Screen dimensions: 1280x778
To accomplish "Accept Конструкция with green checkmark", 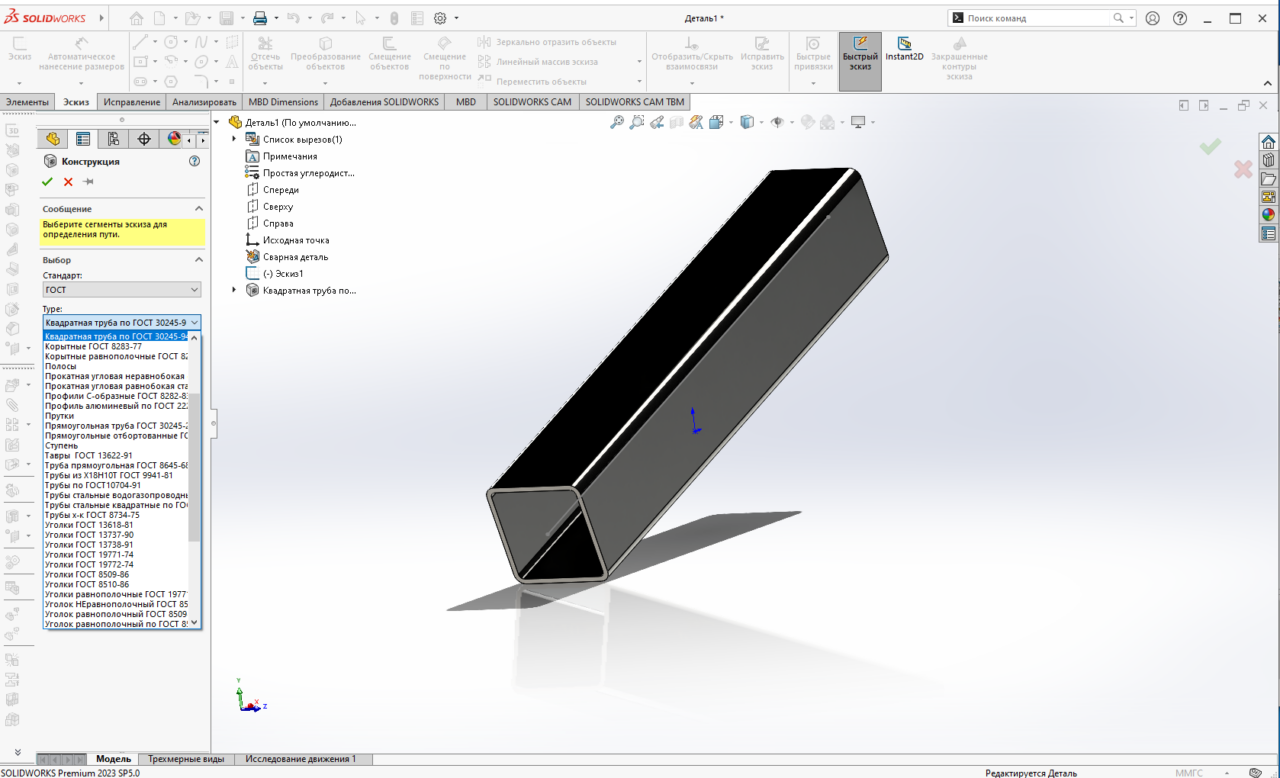I will click(47, 181).
